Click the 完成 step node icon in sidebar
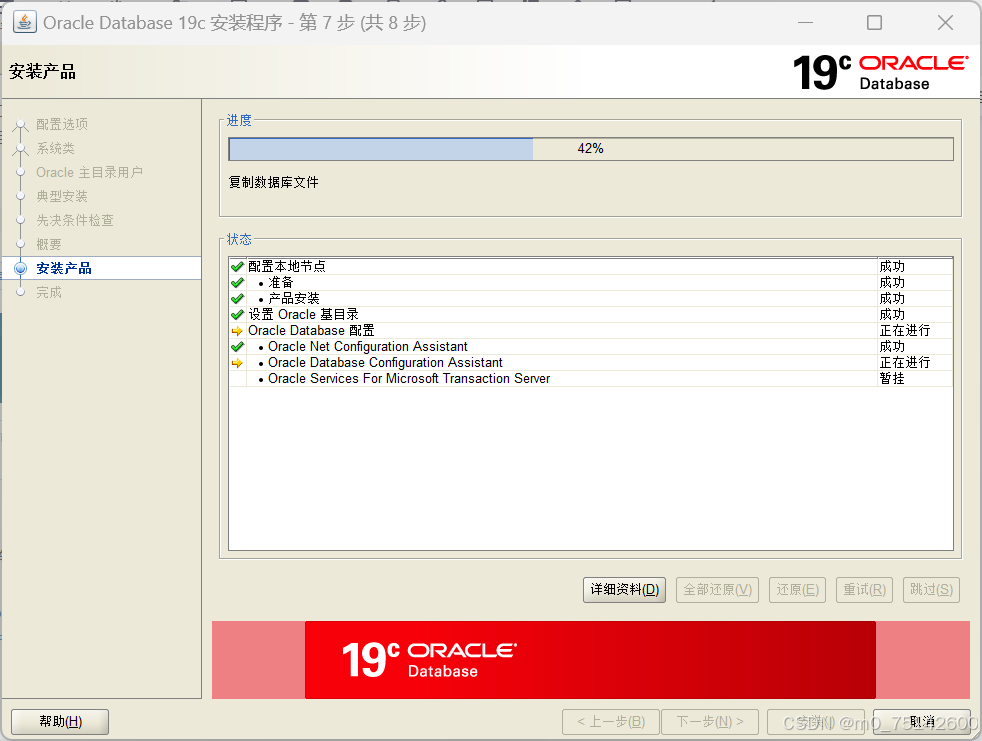The height and width of the screenshot is (741, 982). 21,292
